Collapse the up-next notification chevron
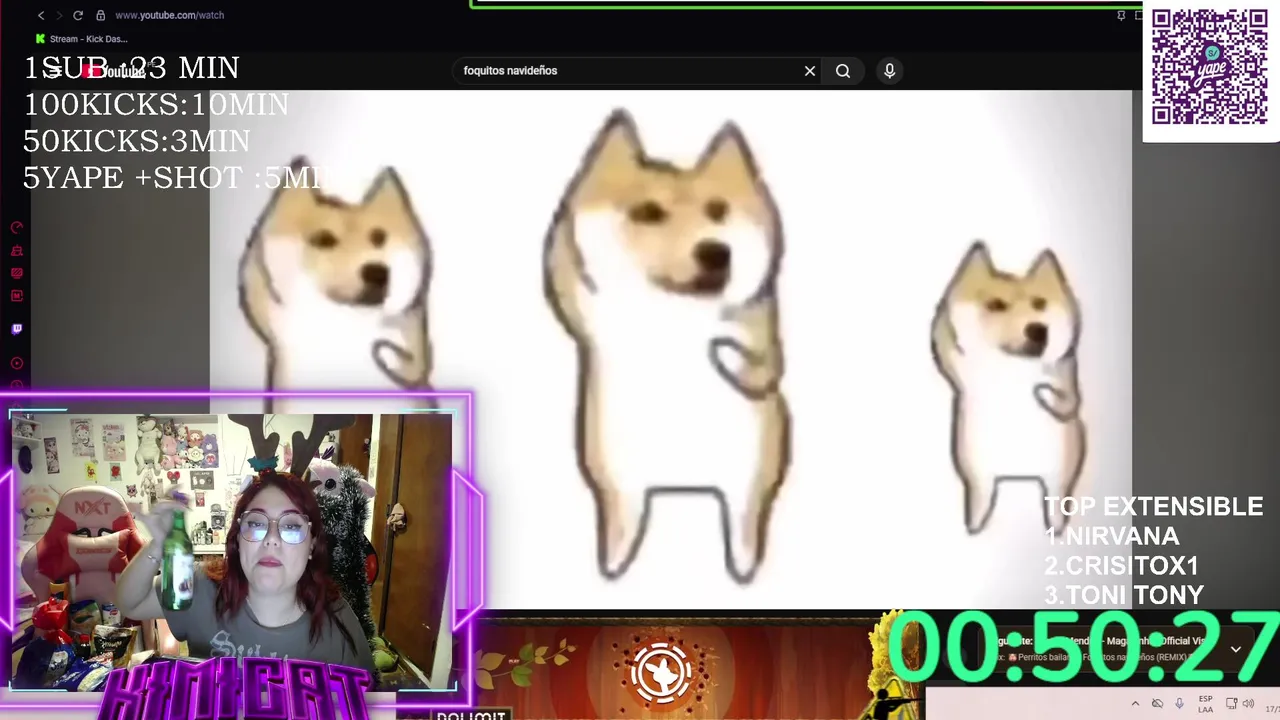Image resolution: width=1280 pixels, height=720 pixels. (1236, 649)
